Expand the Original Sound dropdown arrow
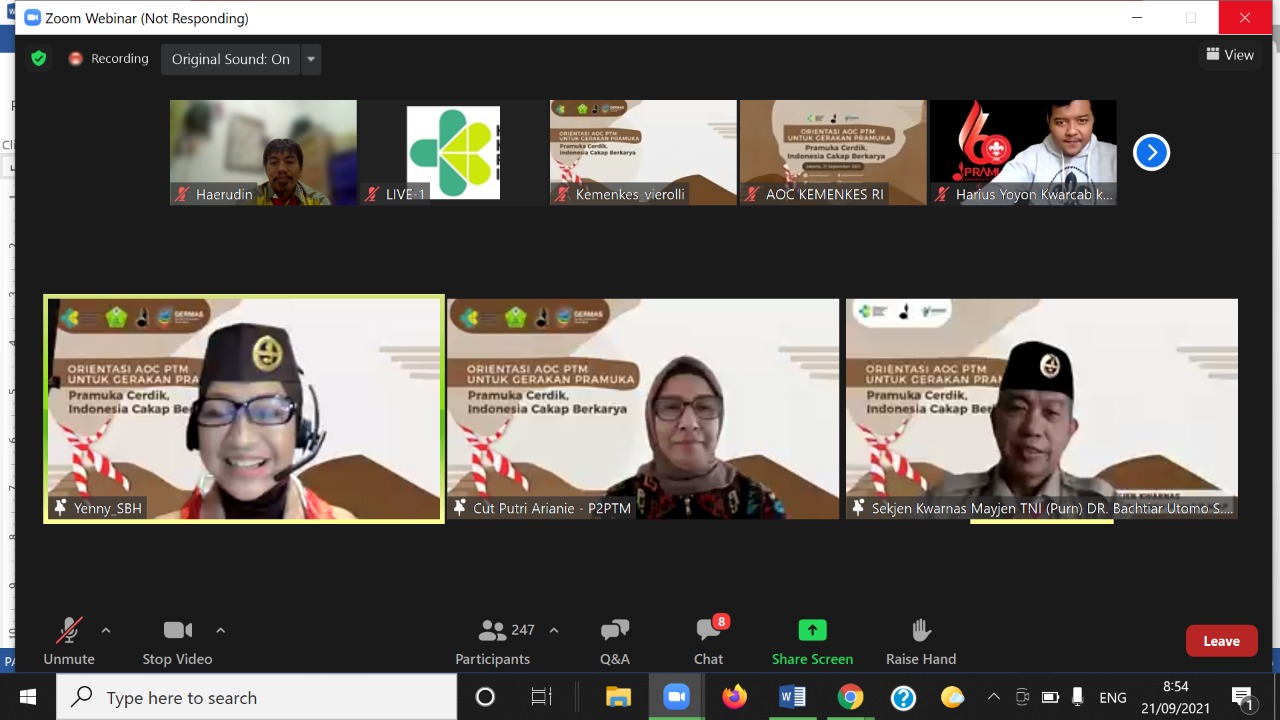 (x=311, y=59)
